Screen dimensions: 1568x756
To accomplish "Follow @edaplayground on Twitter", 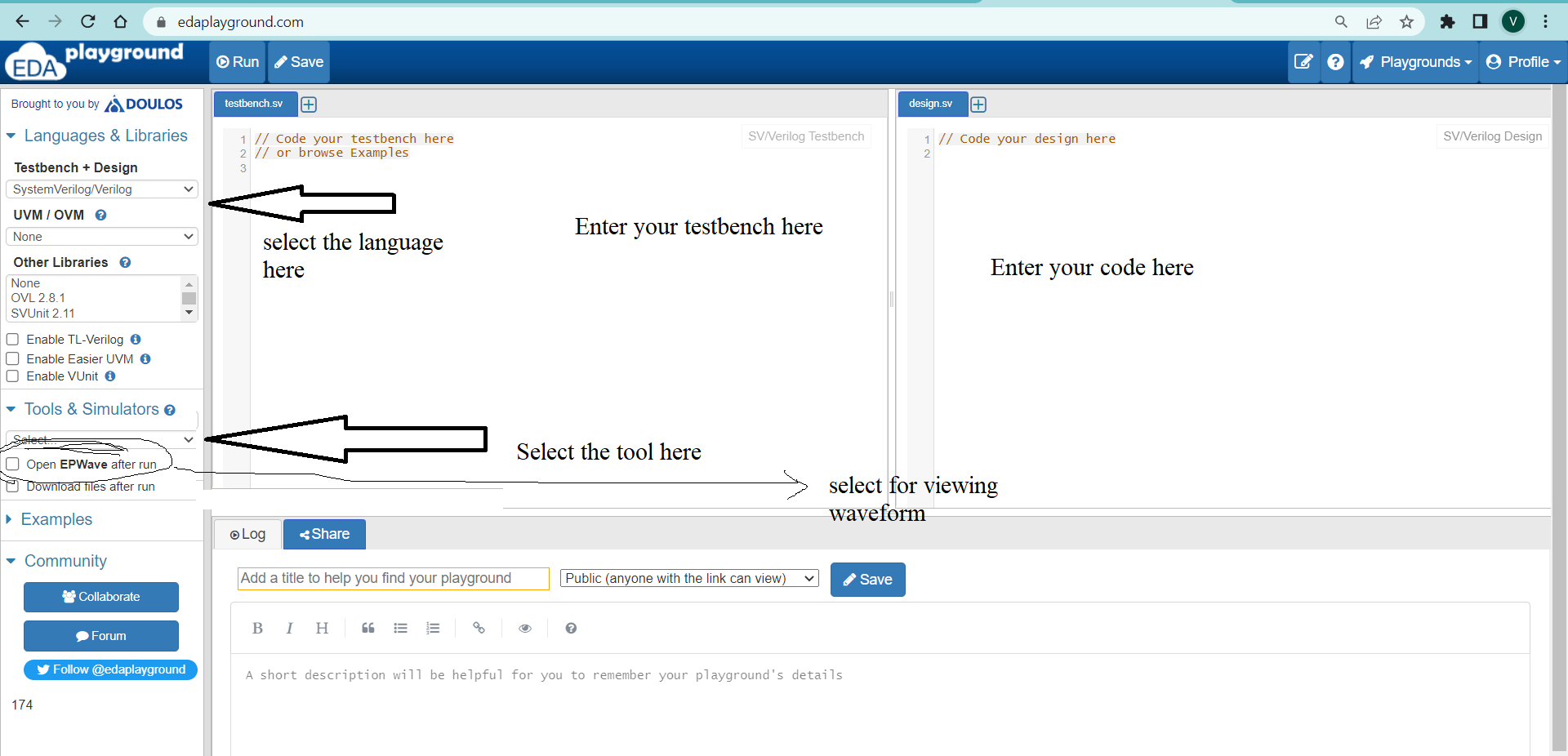I will point(109,669).
